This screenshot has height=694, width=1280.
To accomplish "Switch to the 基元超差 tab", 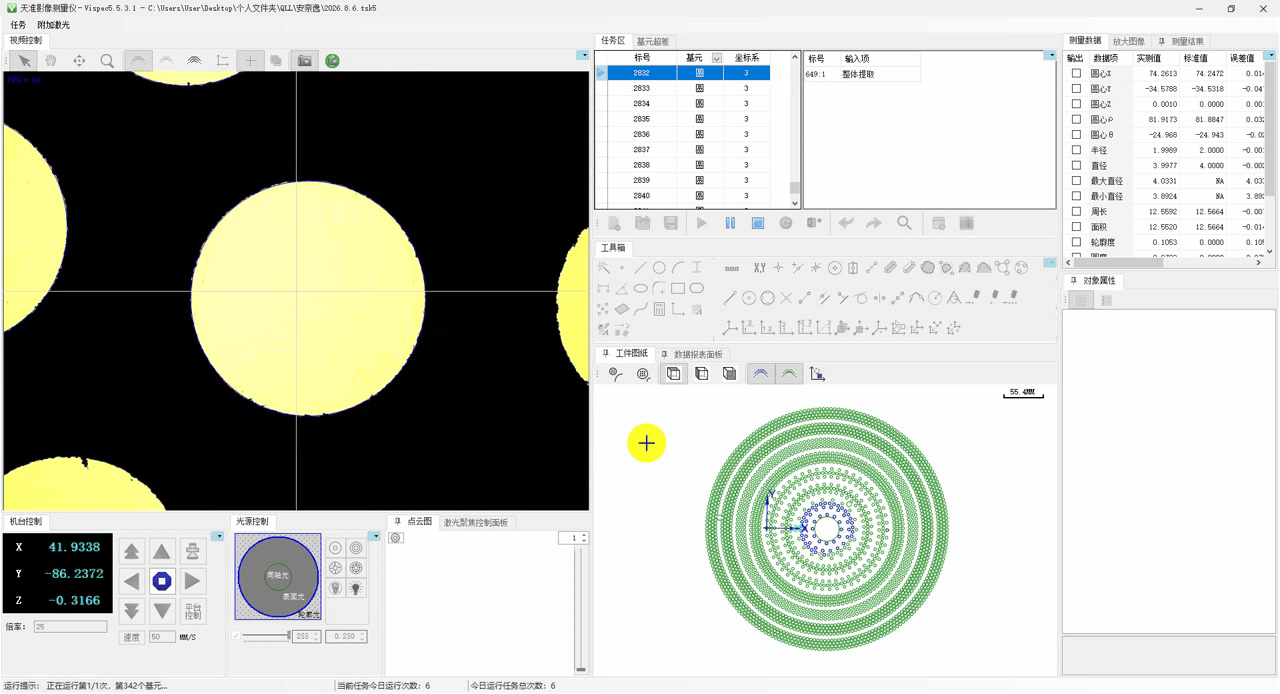I will click(653, 41).
